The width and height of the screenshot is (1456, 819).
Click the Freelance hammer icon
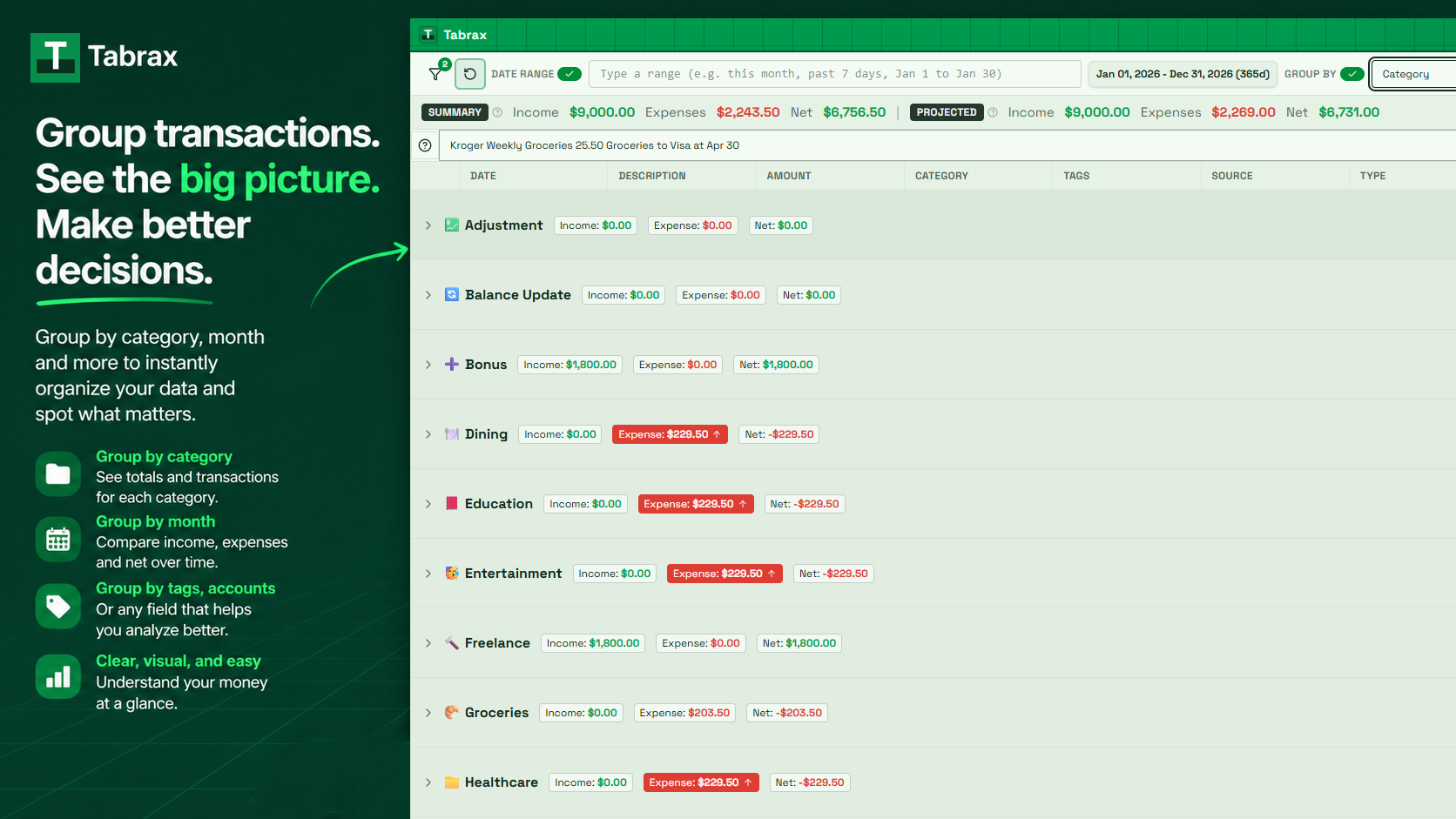point(452,643)
